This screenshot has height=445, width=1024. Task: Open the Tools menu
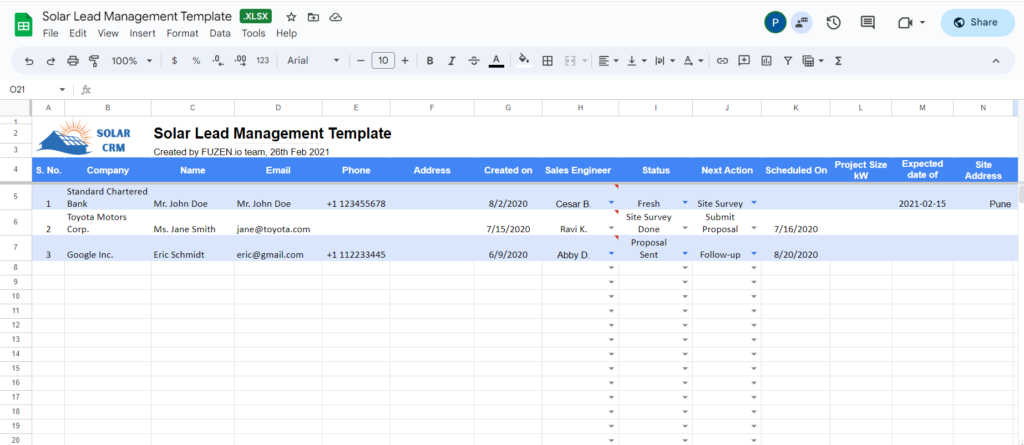tap(253, 33)
